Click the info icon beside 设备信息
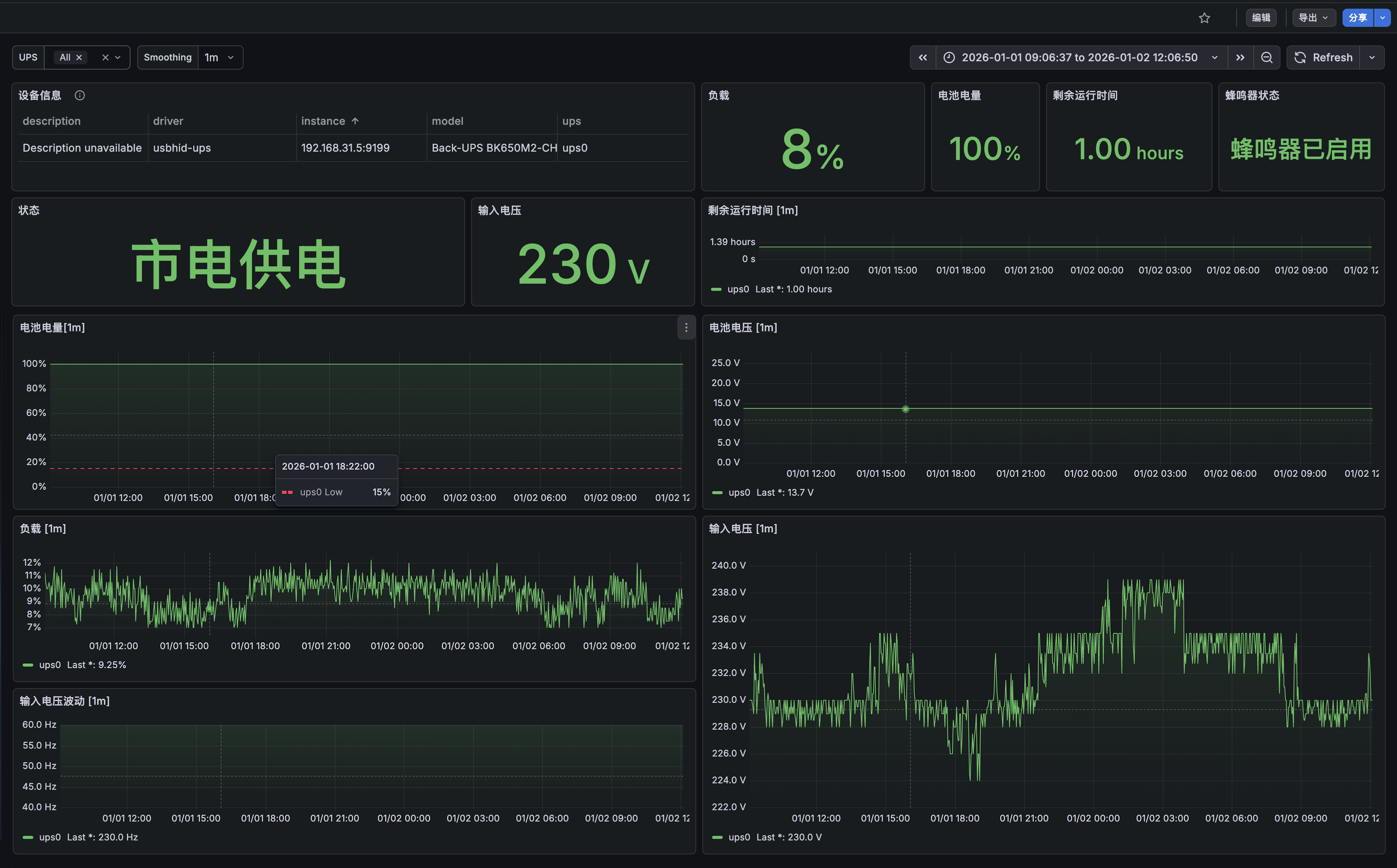 (x=80, y=95)
